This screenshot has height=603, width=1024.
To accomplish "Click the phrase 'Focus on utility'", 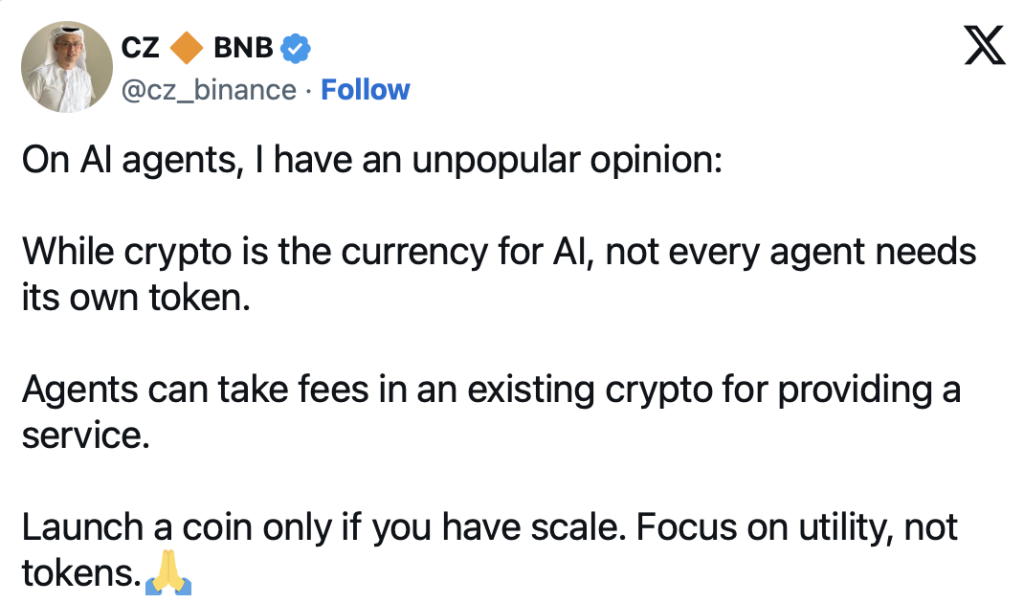I will coord(765,527).
